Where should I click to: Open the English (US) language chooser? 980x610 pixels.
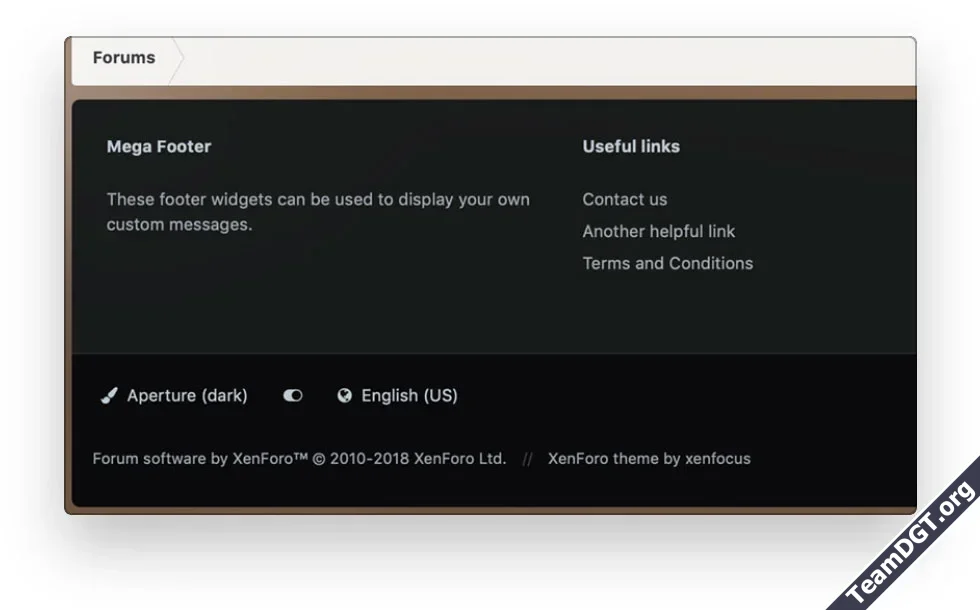(409, 396)
